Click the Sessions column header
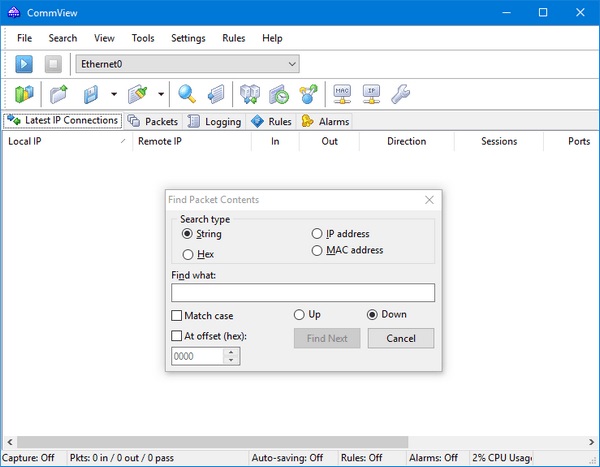Viewport: 600px width, 467px height. tap(499, 141)
